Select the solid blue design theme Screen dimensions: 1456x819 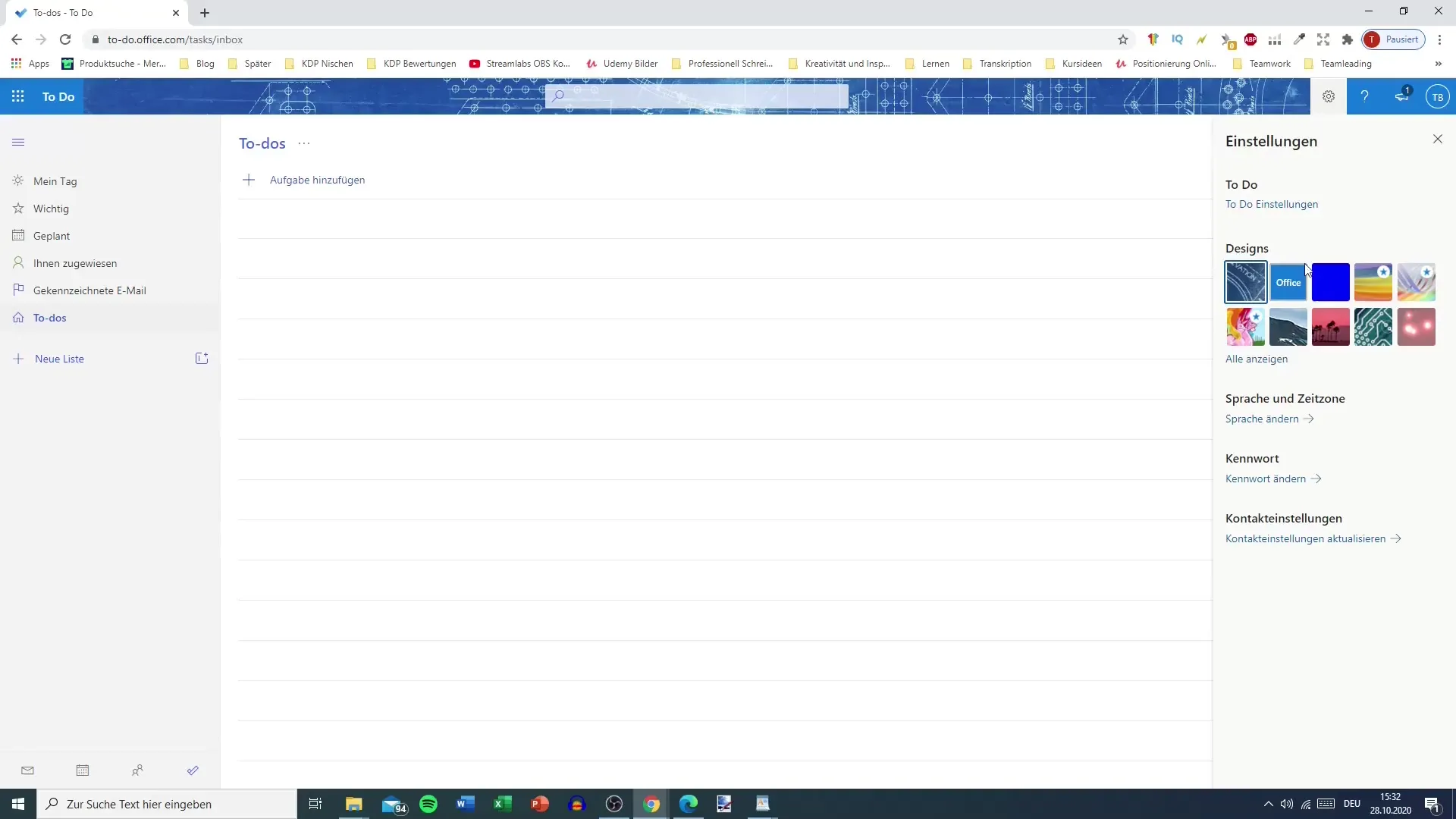point(1331,282)
